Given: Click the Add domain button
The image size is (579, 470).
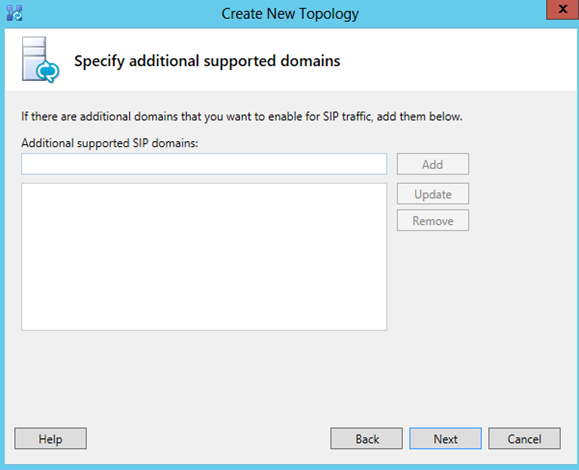Looking at the screenshot, I should pos(433,164).
